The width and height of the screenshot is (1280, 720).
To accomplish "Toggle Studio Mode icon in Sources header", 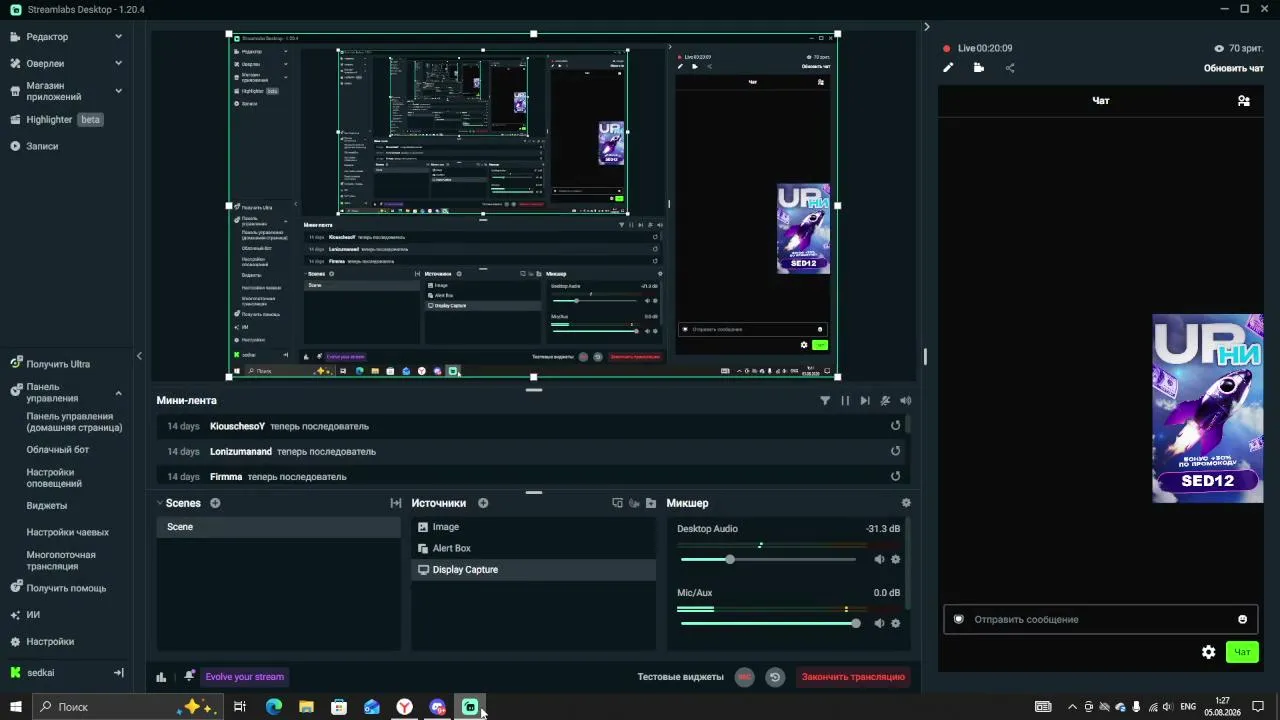I will [x=617, y=503].
